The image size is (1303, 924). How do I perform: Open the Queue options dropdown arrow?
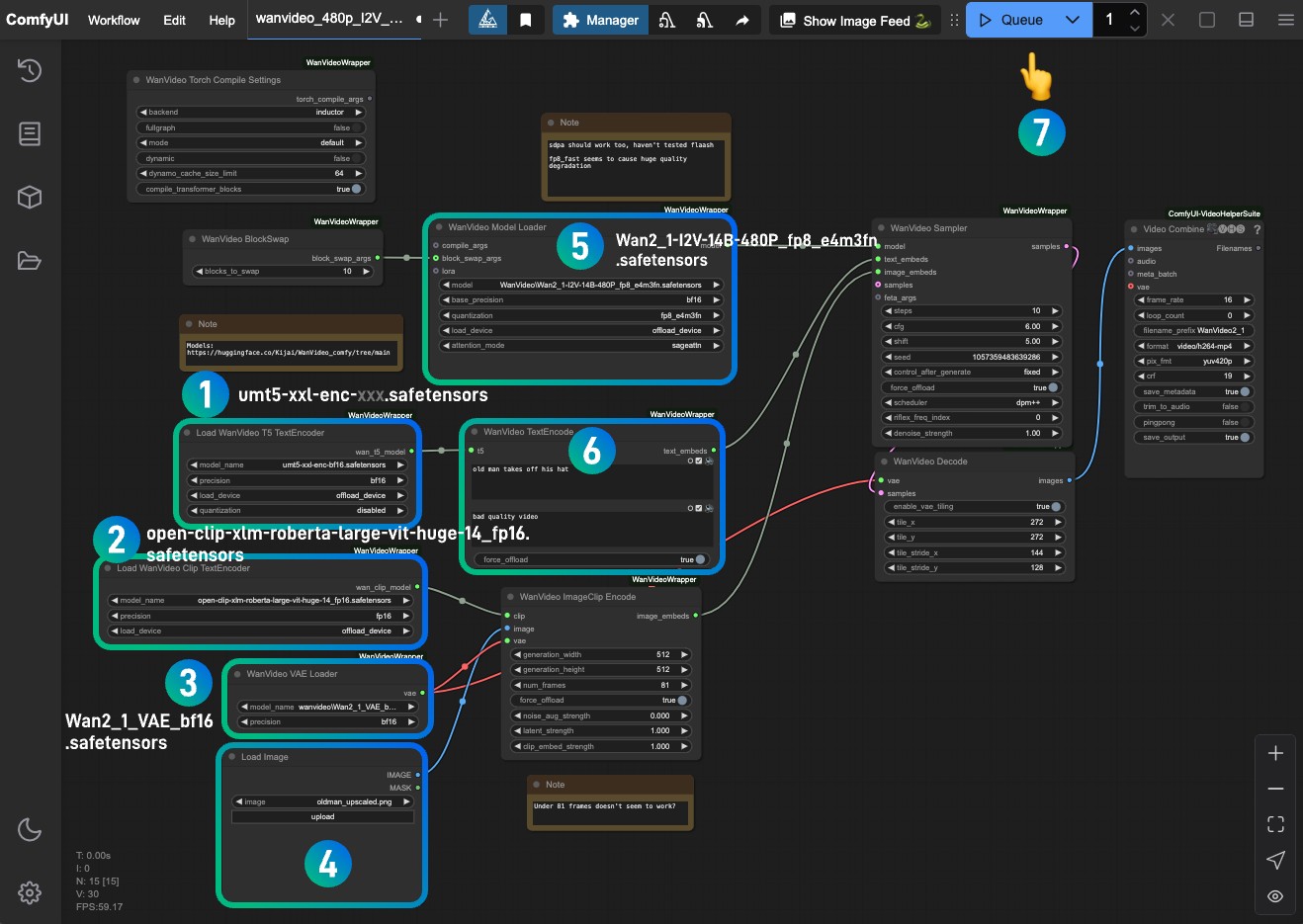tap(1073, 20)
